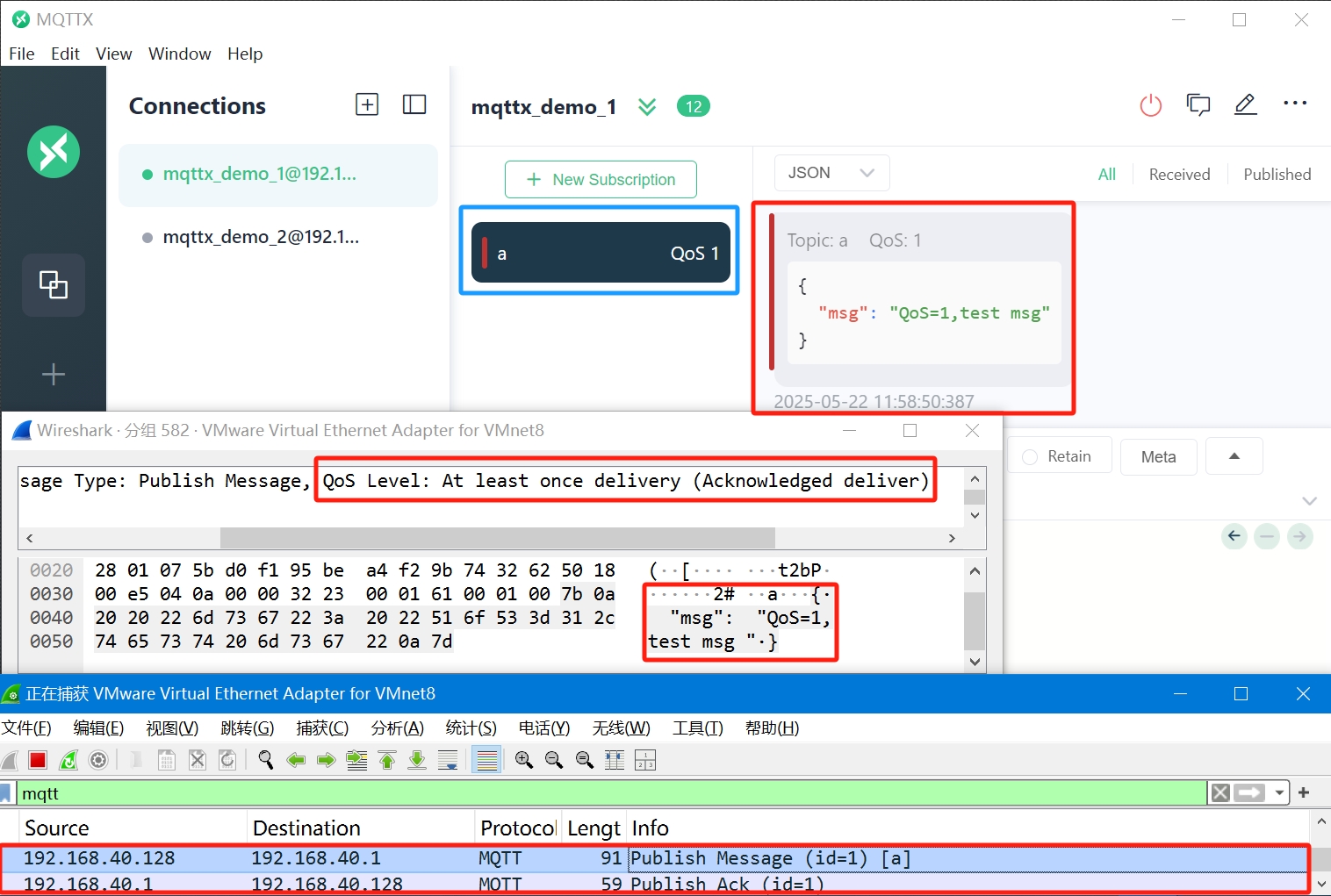
Task: Click the mqtt display filter input field
Action: [x=611, y=793]
